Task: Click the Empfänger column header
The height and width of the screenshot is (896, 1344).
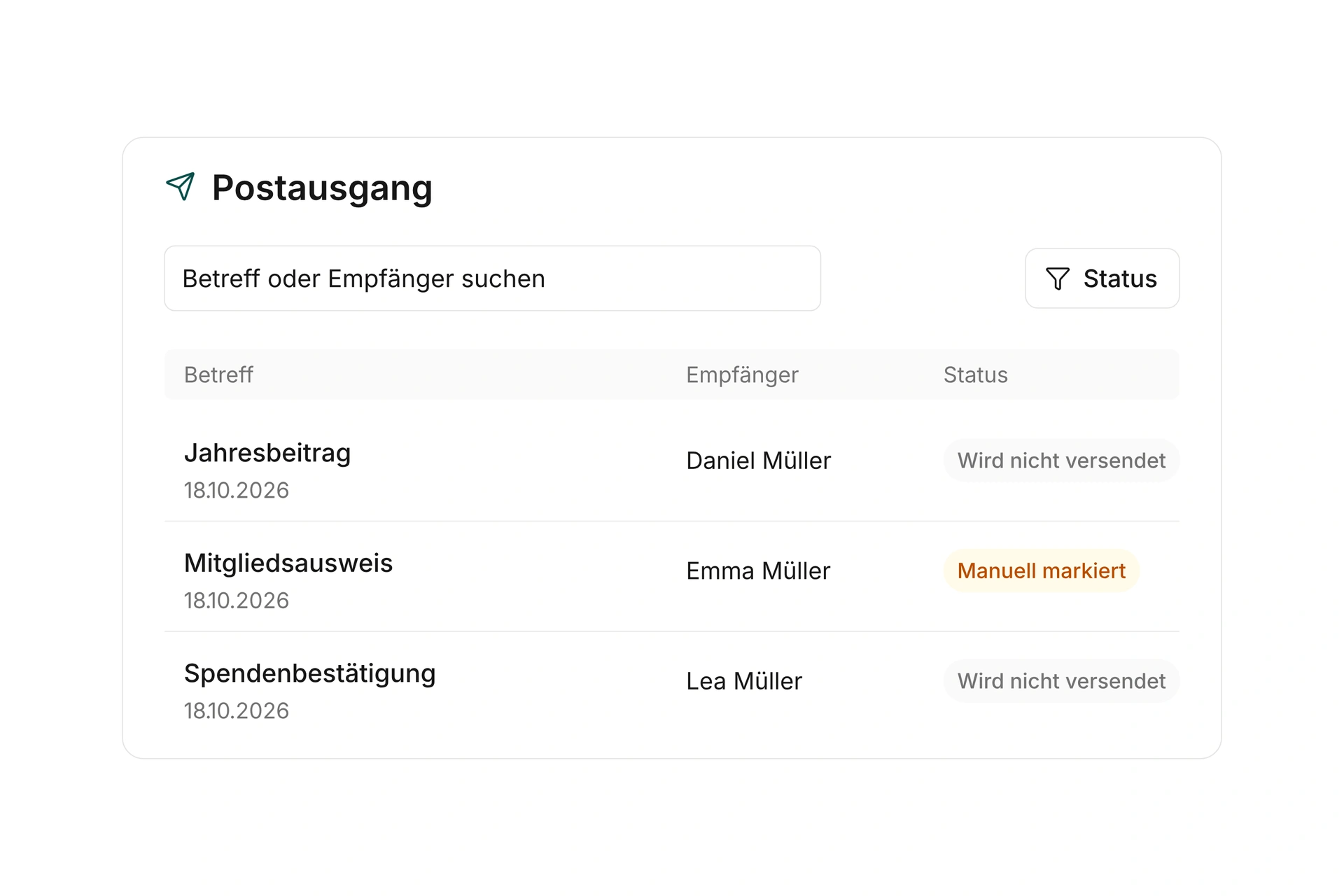Action: click(742, 374)
